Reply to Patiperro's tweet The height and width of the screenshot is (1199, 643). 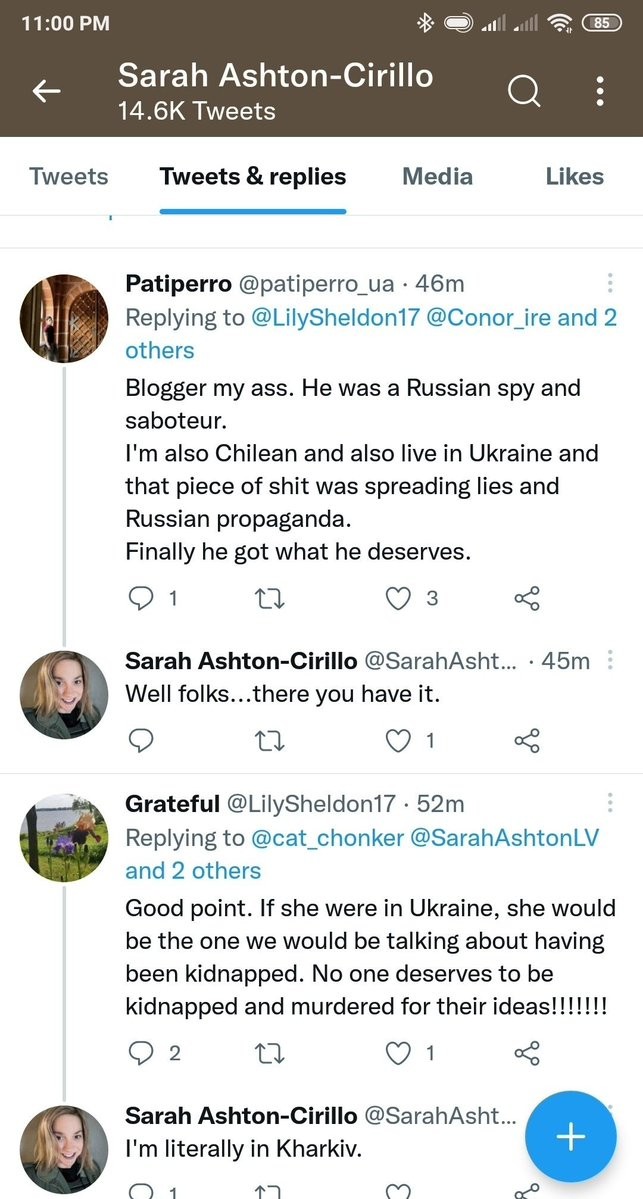coord(143,599)
